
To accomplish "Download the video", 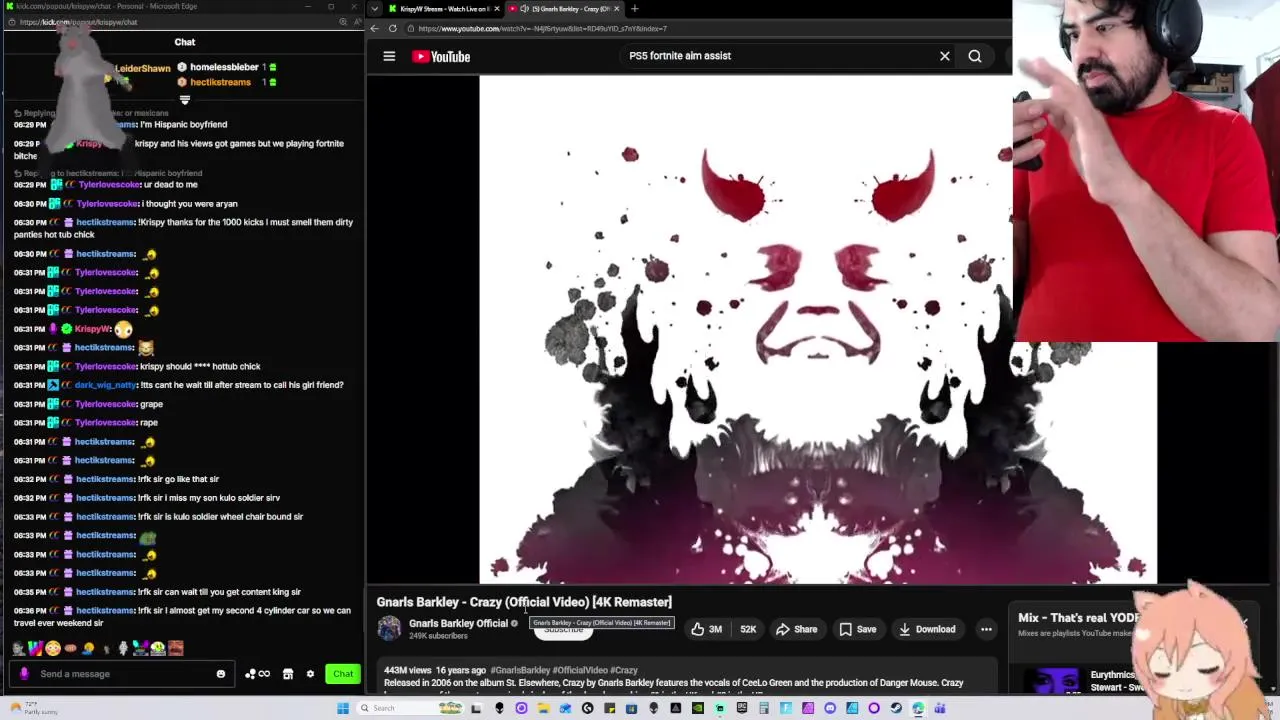I will [927, 629].
